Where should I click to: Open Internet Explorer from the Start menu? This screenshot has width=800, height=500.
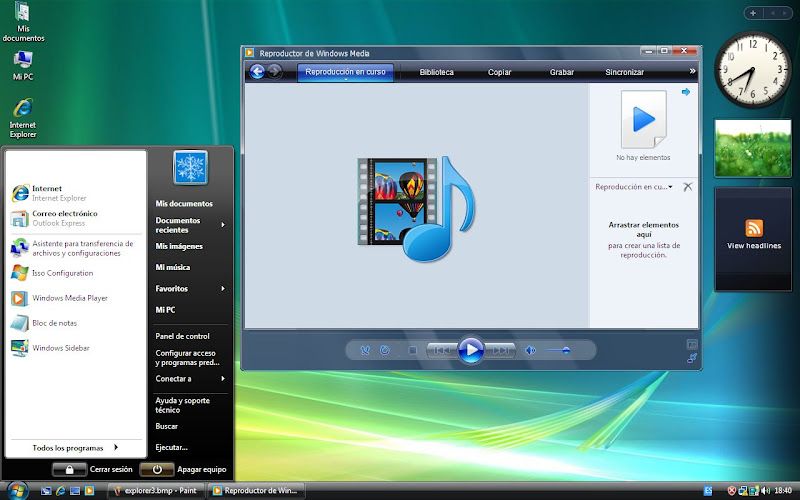coord(76,193)
